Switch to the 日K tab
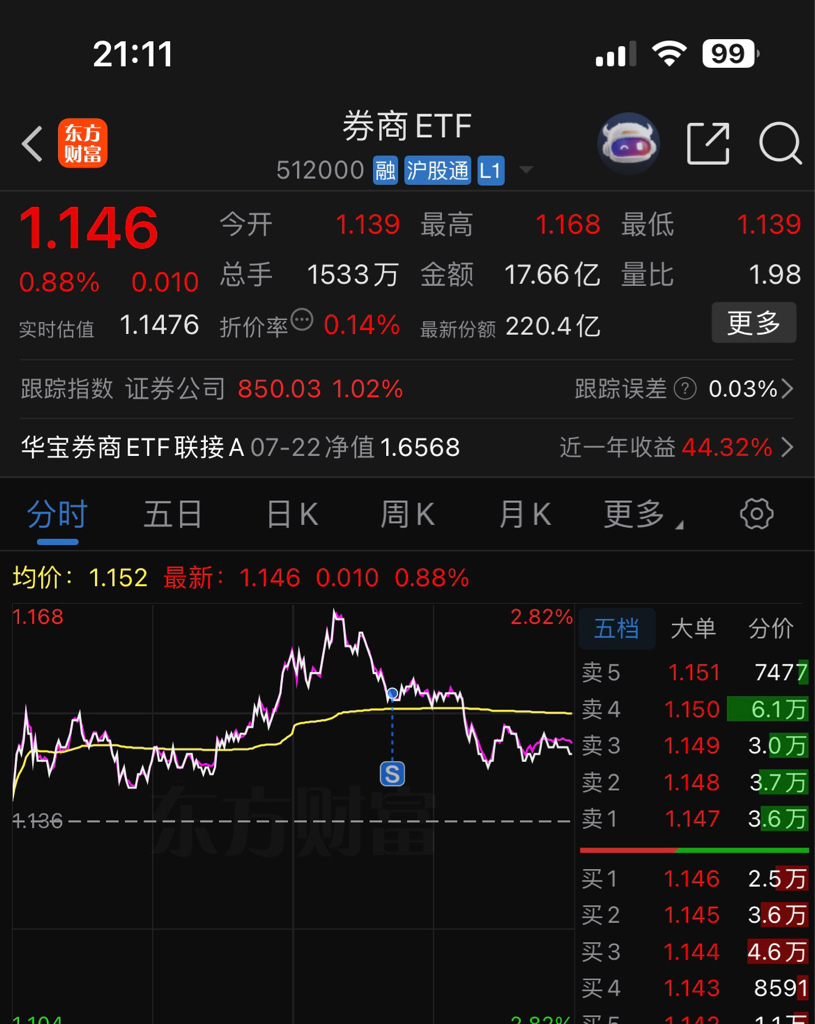The height and width of the screenshot is (1024, 815). pyautogui.click(x=293, y=515)
